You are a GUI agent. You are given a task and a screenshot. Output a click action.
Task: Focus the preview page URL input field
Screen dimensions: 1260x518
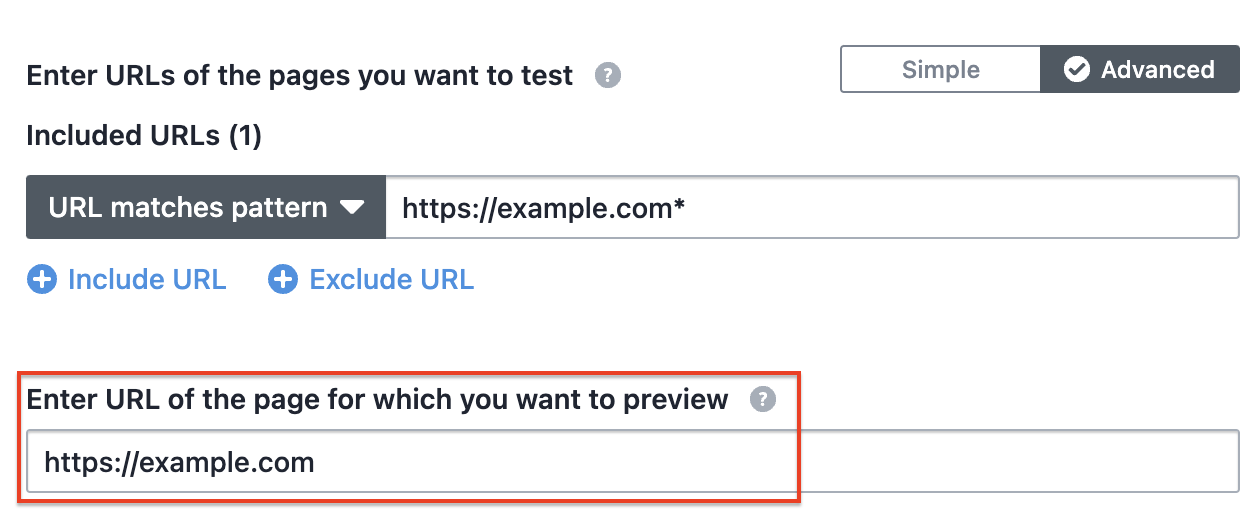(x=633, y=461)
